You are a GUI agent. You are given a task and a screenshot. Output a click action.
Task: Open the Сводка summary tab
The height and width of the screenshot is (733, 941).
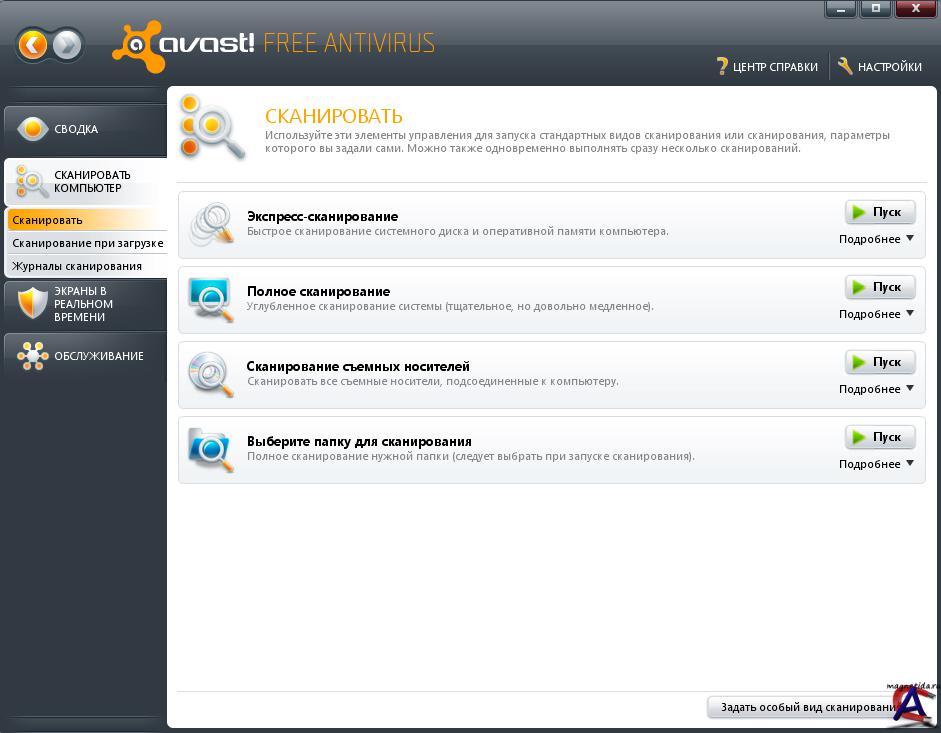pos(84,129)
